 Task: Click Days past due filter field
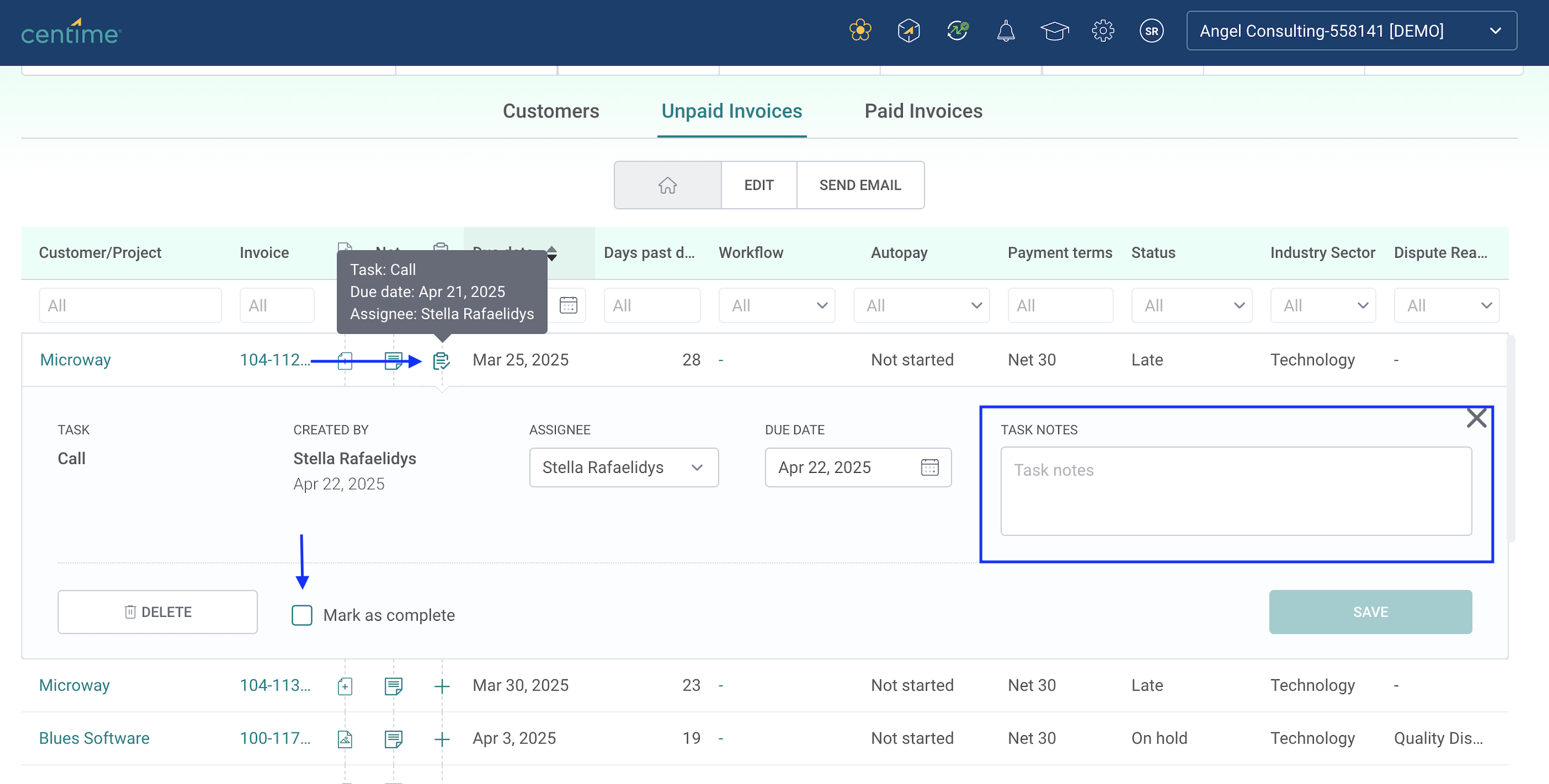pos(652,305)
